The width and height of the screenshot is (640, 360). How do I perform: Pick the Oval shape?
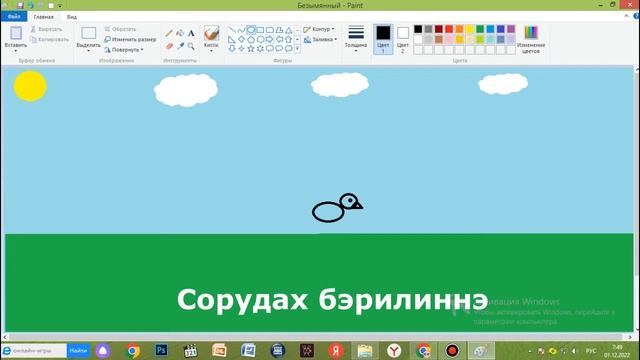(x=251, y=30)
